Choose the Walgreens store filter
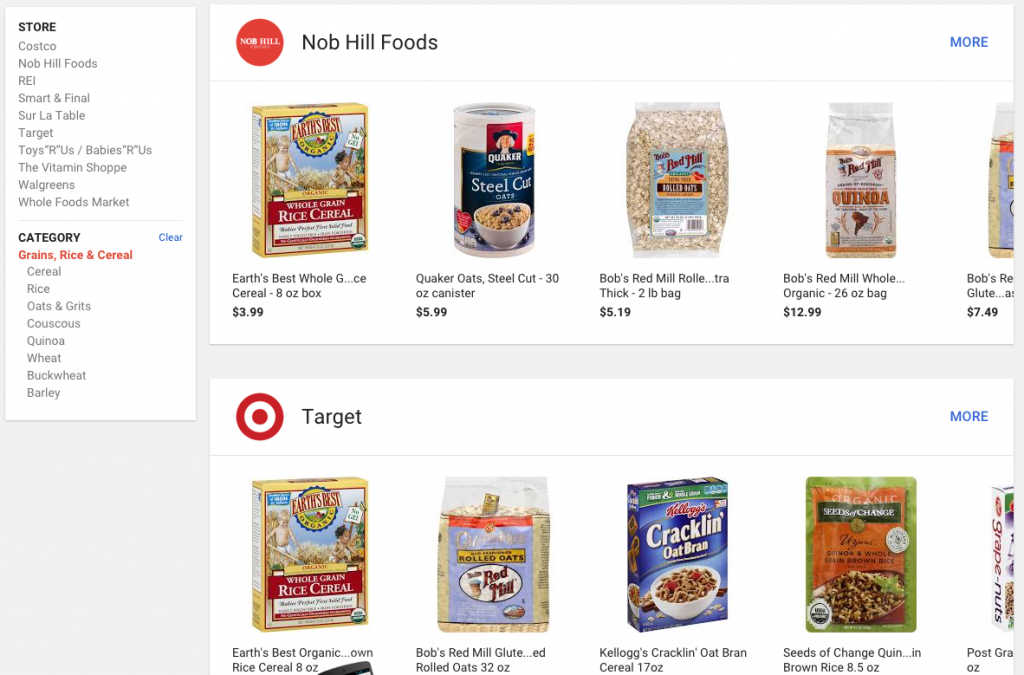Viewport: 1024px width, 675px height. (x=46, y=185)
